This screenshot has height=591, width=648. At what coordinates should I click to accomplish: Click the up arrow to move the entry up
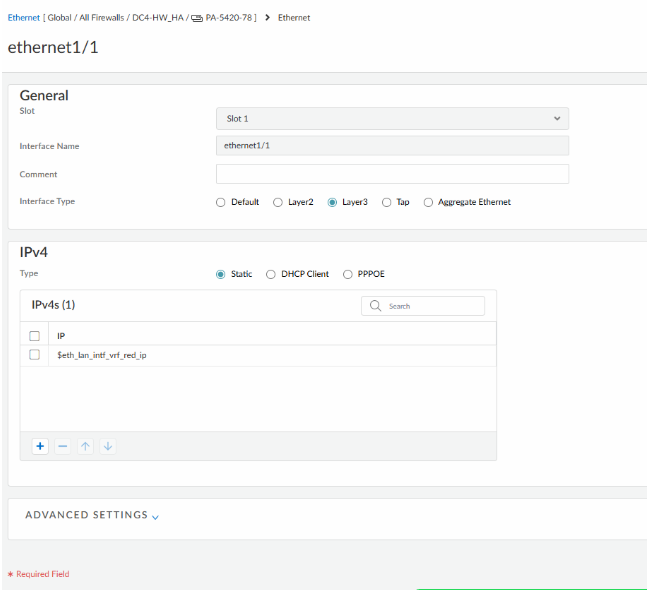point(85,446)
